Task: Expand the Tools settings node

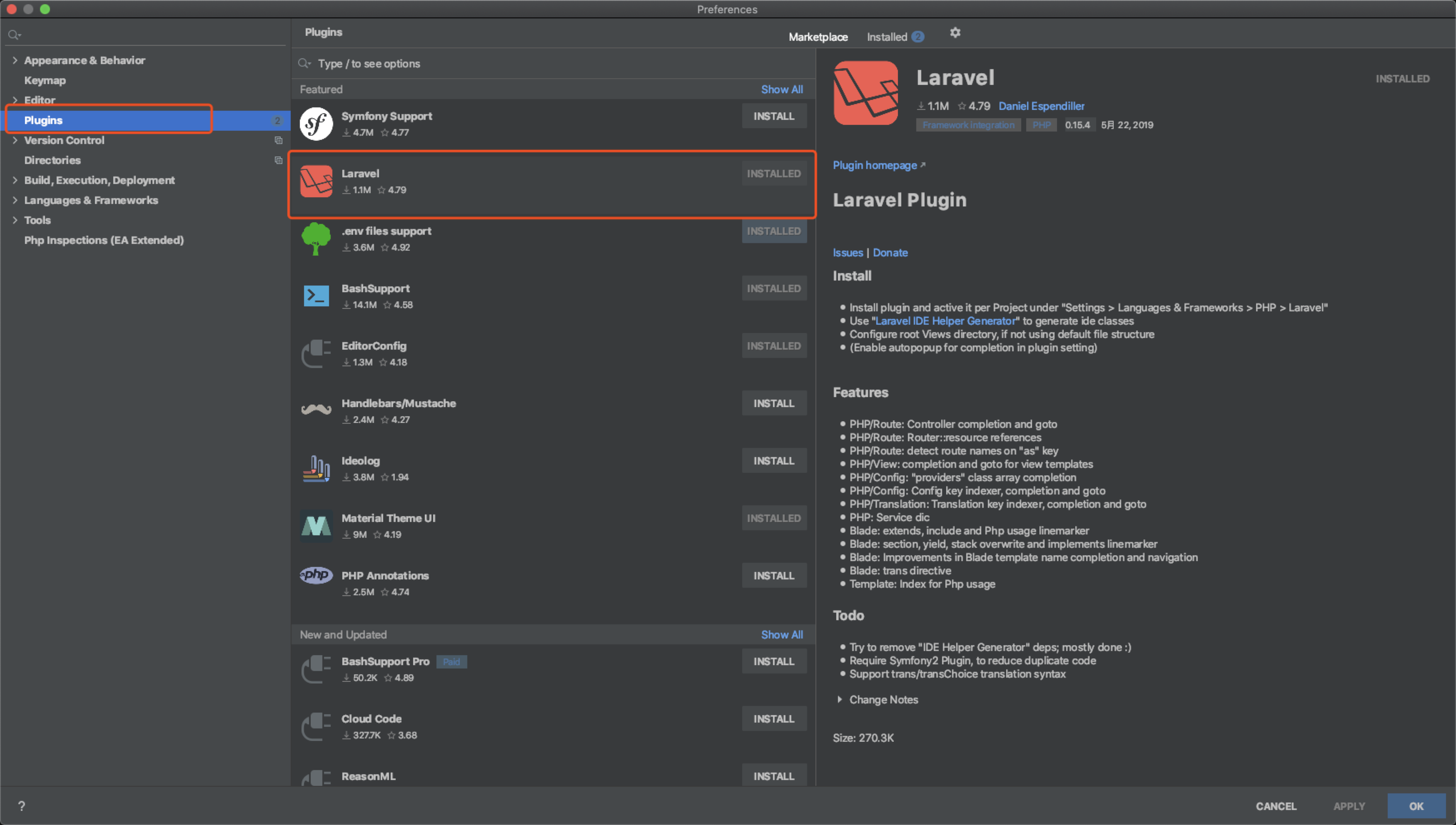Action: [15, 220]
